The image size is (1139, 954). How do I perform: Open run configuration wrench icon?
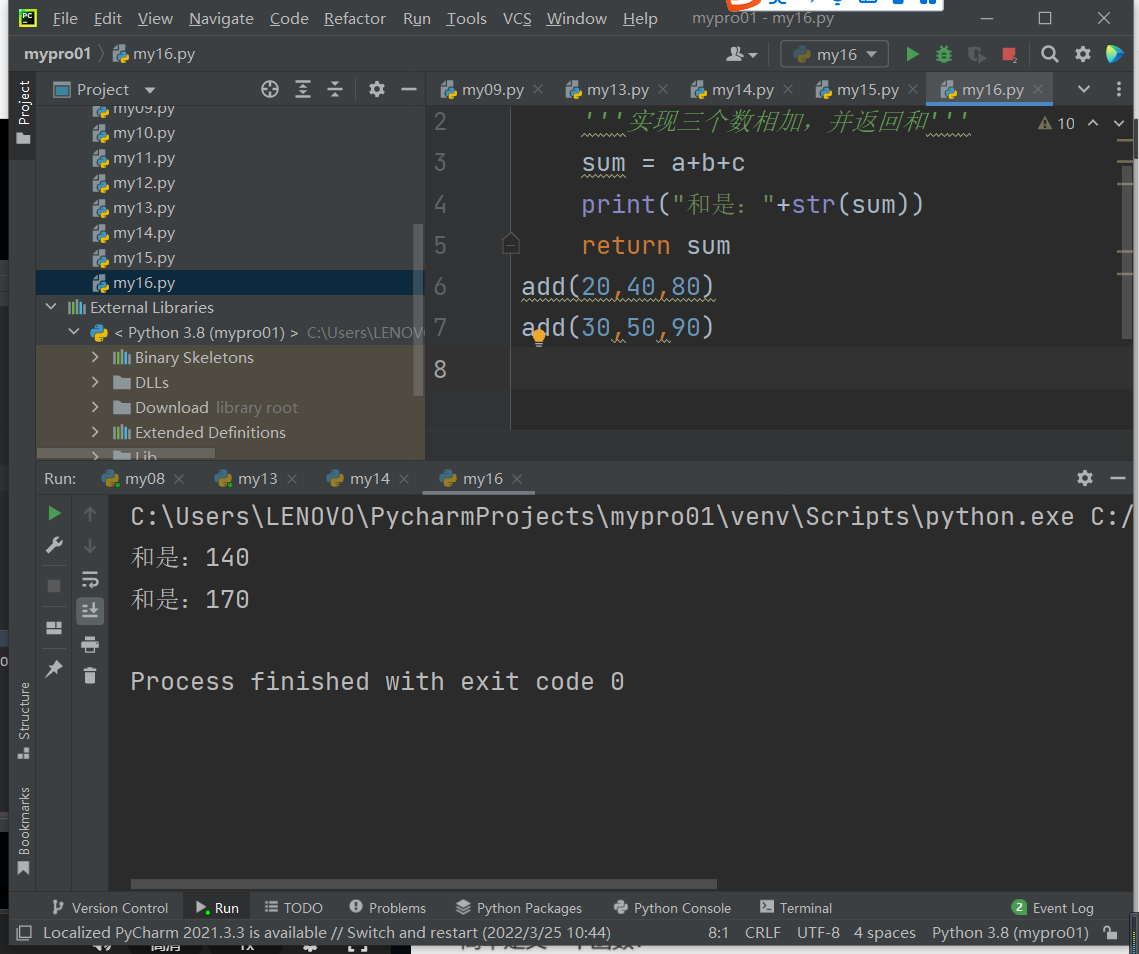[x=54, y=545]
